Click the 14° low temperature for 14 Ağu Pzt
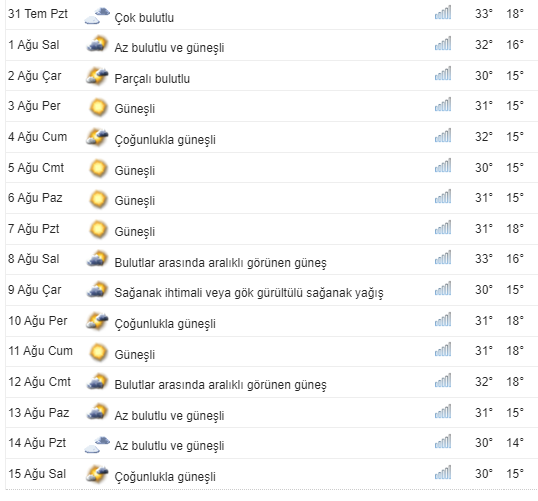 point(515,443)
